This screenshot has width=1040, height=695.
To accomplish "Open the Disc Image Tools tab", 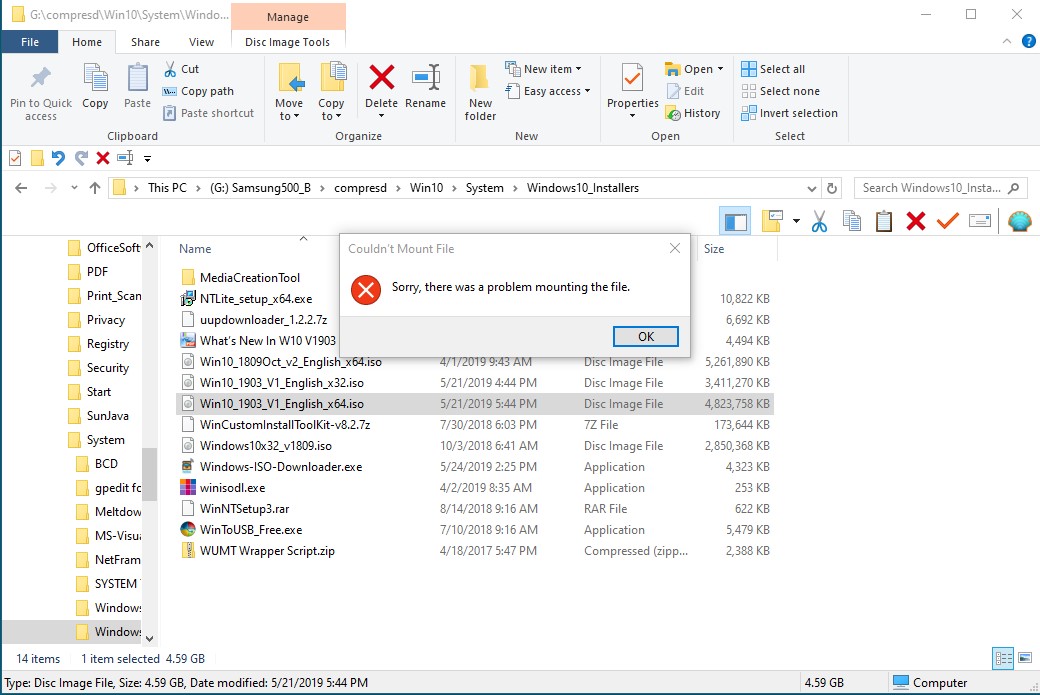I will (x=287, y=42).
